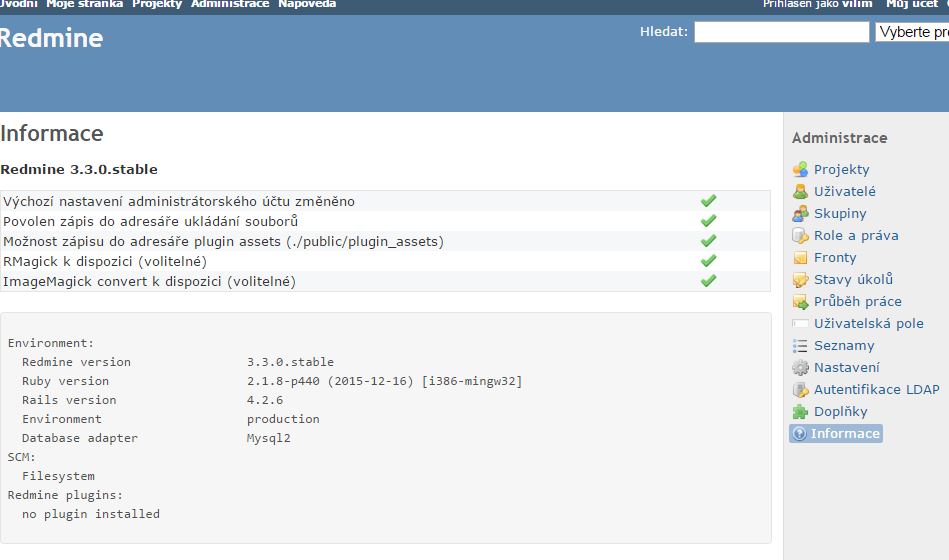This screenshot has width=949, height=560.
Task: Click the 'no plugin installed' text
Action: tap(91, 514)
